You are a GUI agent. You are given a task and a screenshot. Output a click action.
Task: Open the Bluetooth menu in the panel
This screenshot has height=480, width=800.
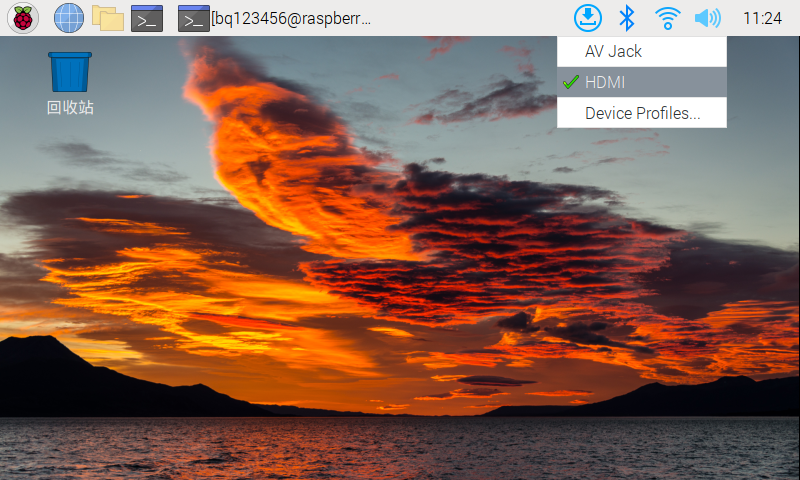click(627, 18)
